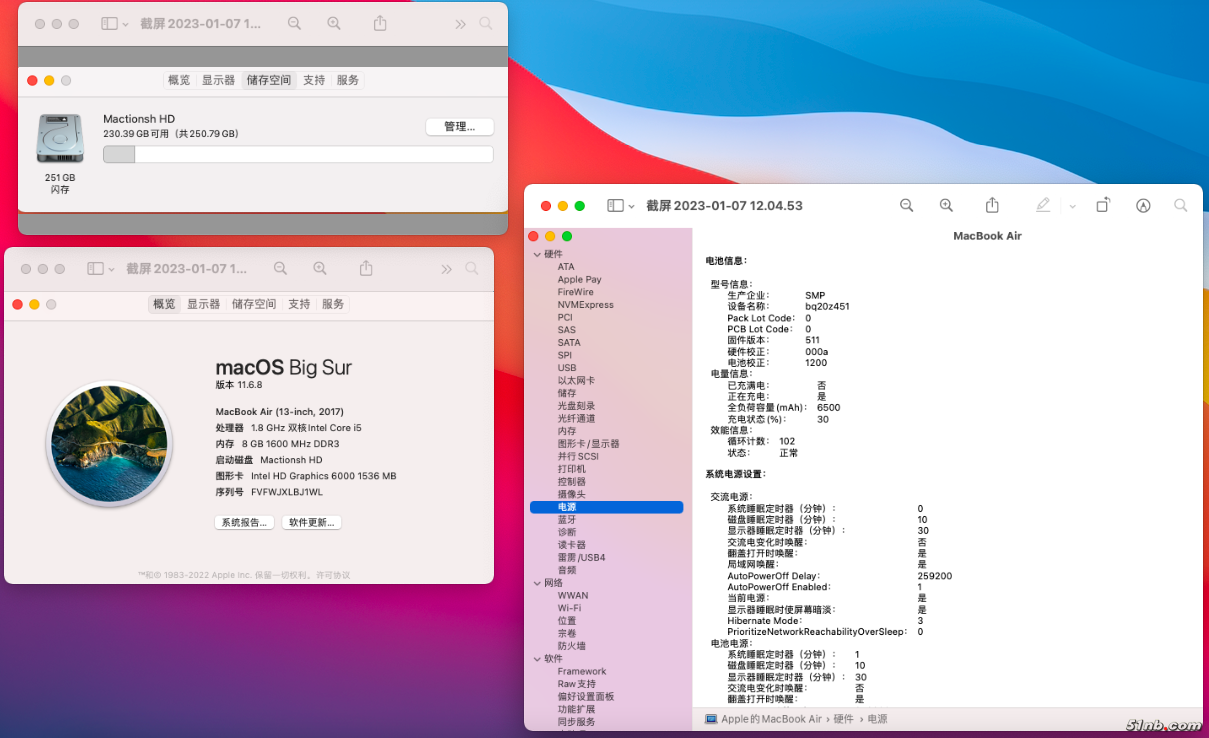This screenshot has height=738, width=1209.
Task: Open sidebar view chevron in Big Sur Preview window
Action: 111,269
